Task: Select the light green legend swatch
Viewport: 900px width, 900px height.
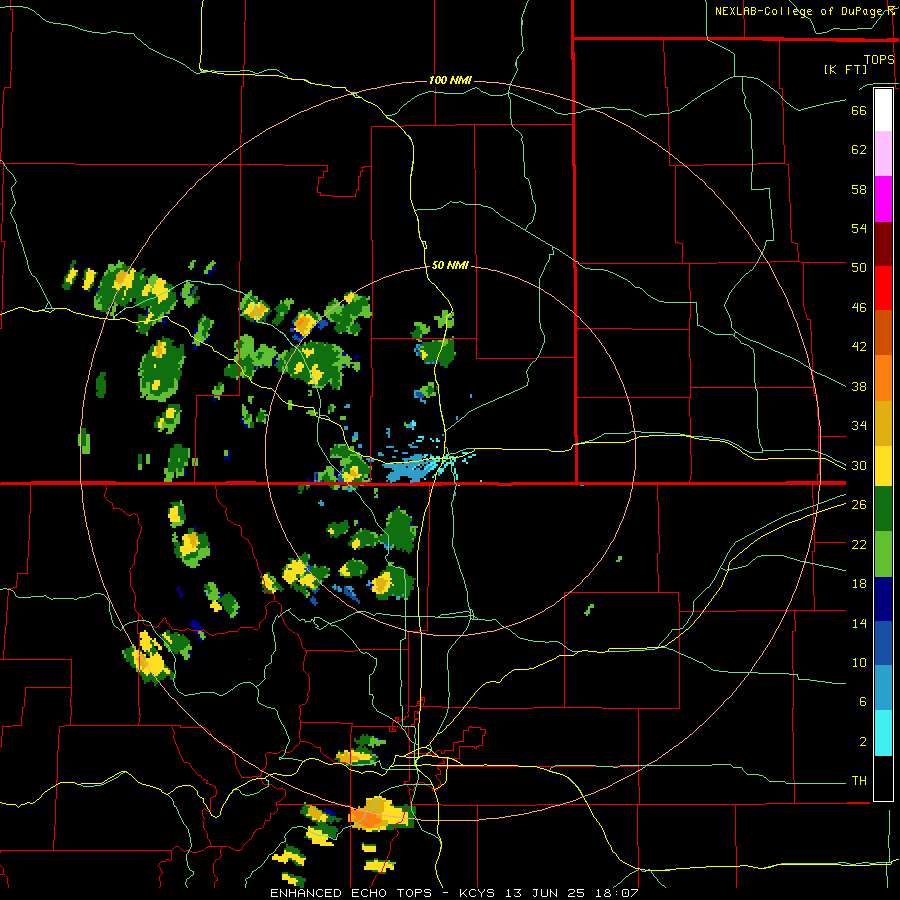Action: coord(883,554)
